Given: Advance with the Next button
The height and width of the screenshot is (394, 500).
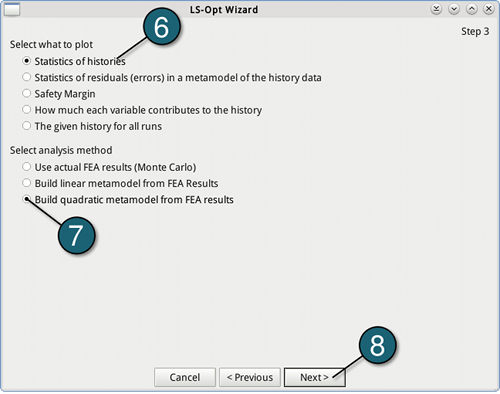Looking at the screenshot, I should pos(315,377).
